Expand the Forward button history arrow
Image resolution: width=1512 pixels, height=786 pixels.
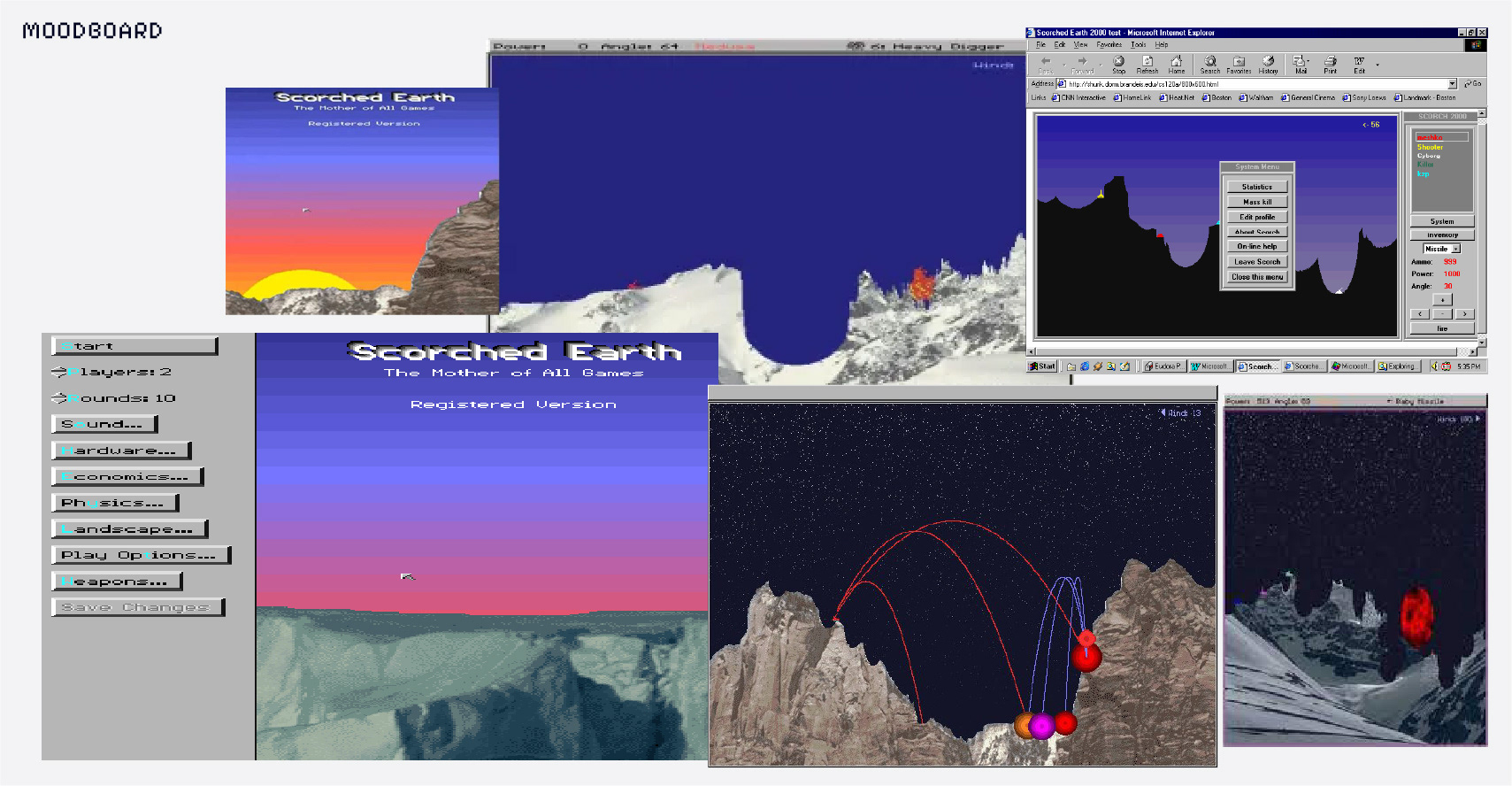1101,64
